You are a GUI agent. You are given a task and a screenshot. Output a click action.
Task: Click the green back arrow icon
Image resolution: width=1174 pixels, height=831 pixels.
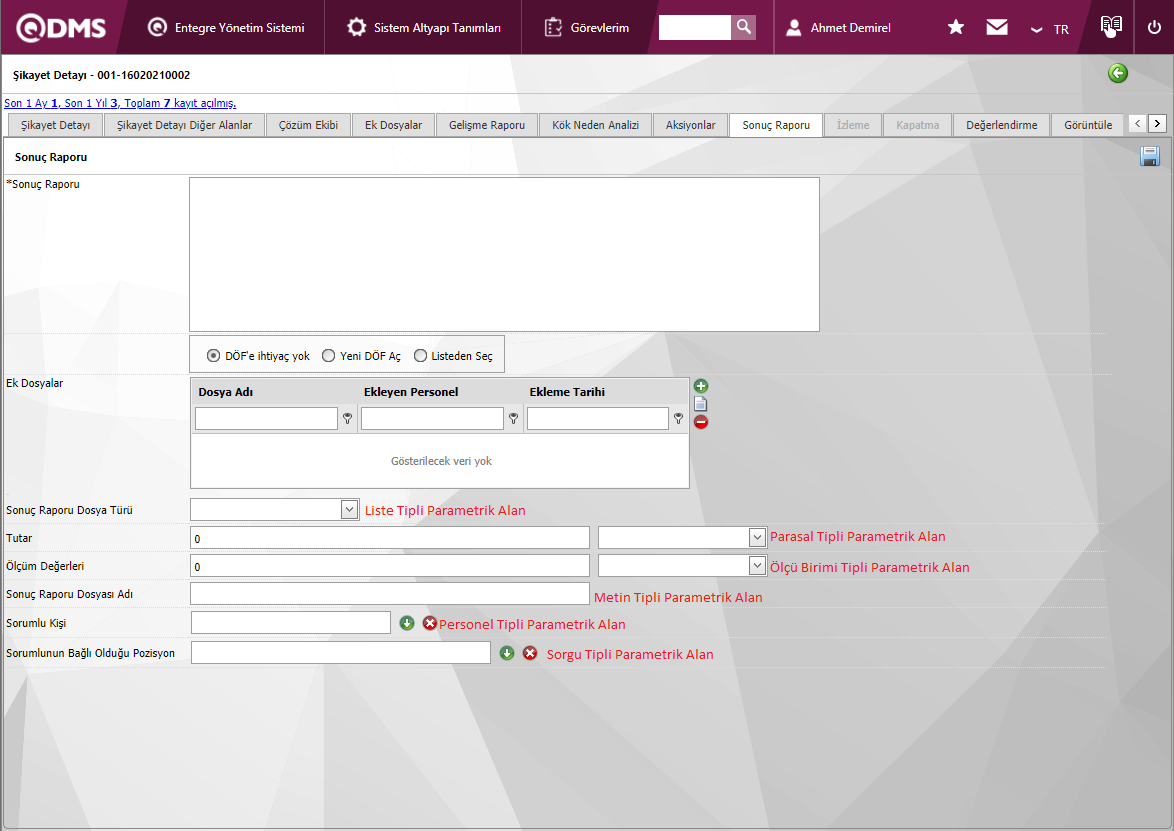(1118, 73)
